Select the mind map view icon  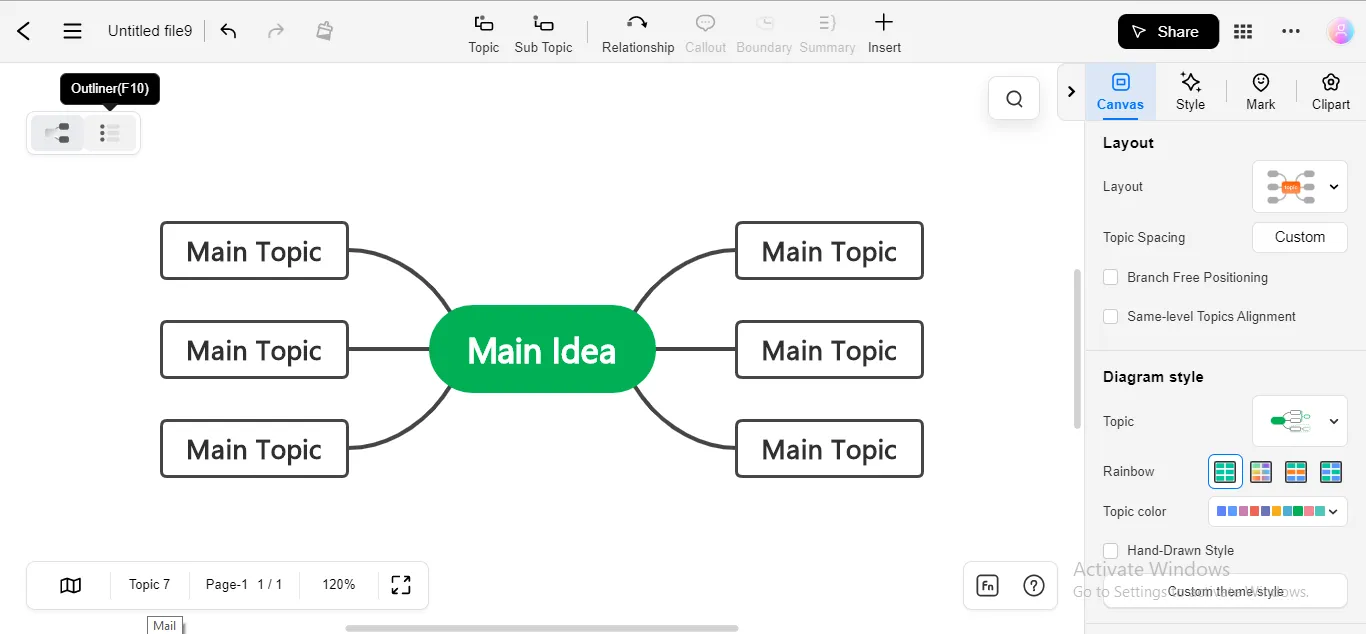(57, 133)
